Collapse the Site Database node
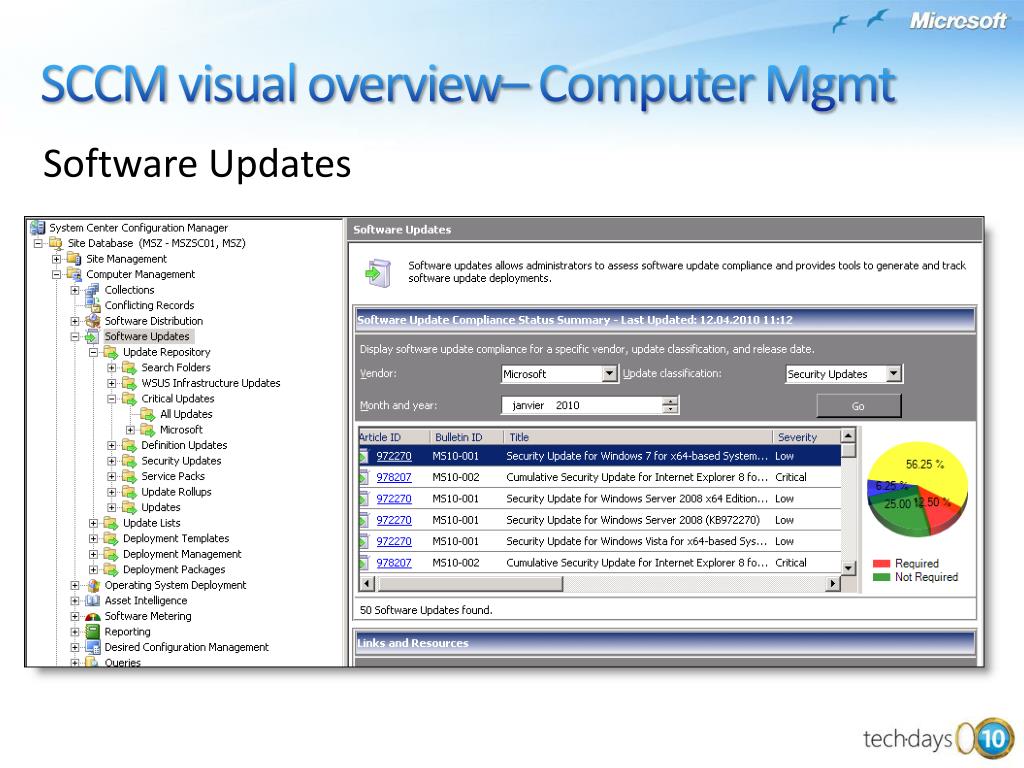The width and height of the screenshot is (1024, 768). (38, 244)
